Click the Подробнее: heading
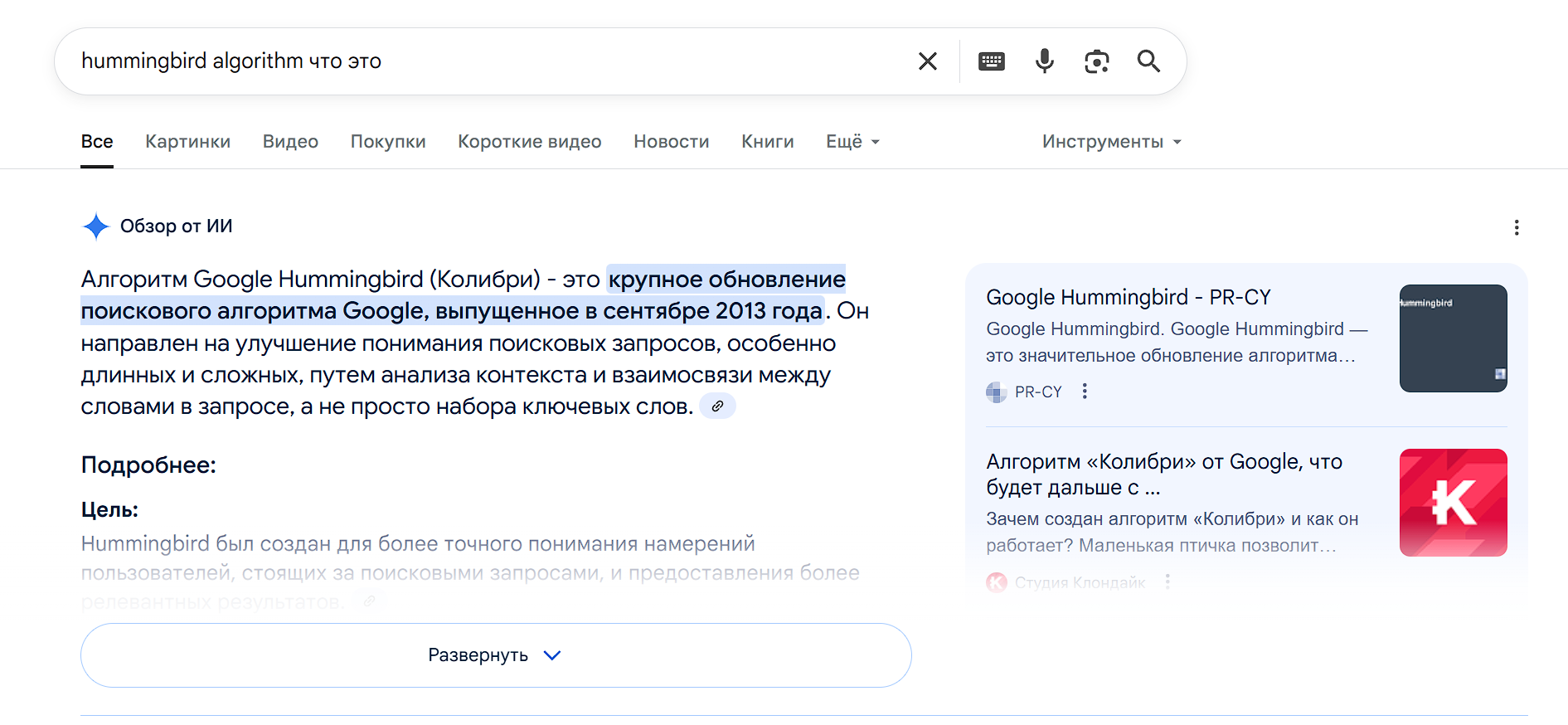This screenshot has width=1568, height=725. point(148,465)
